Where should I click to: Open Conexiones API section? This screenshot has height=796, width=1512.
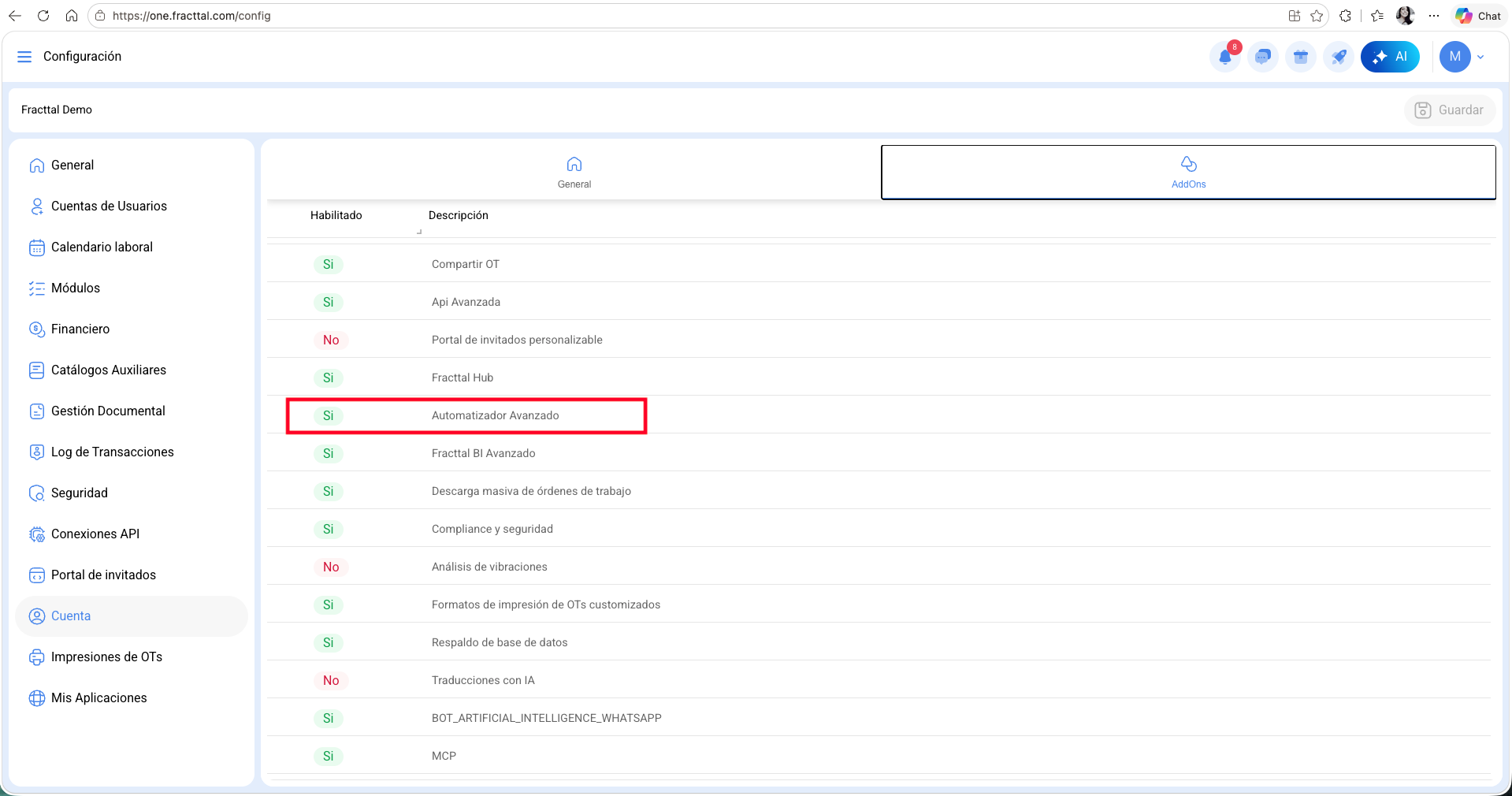(132, 534)
